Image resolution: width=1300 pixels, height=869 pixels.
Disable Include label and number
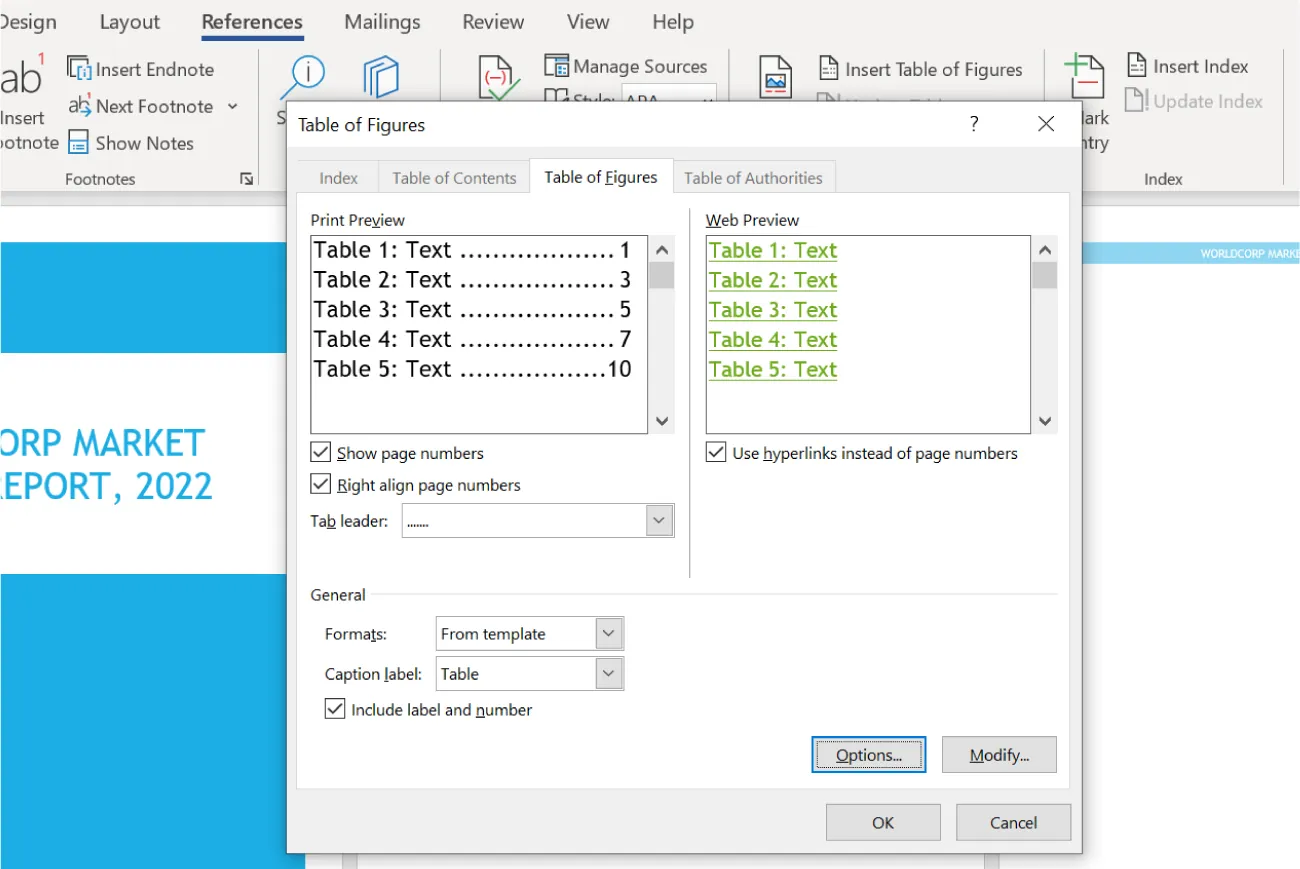(334, 709)
